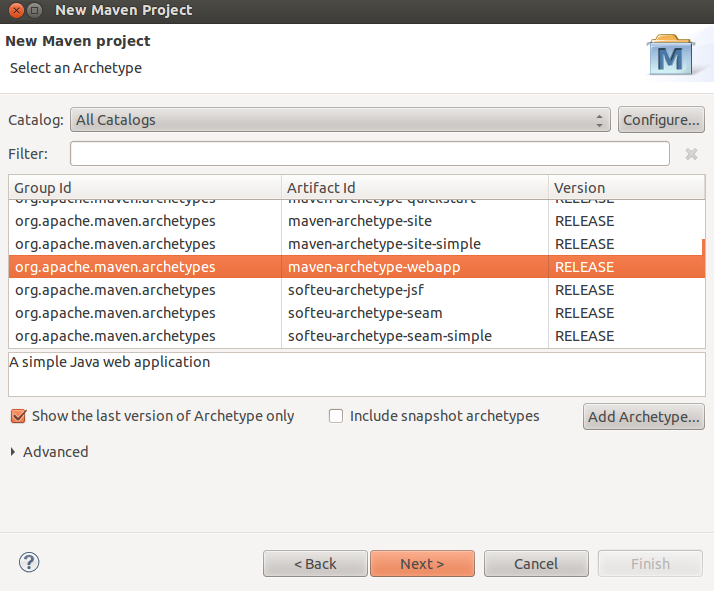Open the Catalog dropdown

[339, 120]
